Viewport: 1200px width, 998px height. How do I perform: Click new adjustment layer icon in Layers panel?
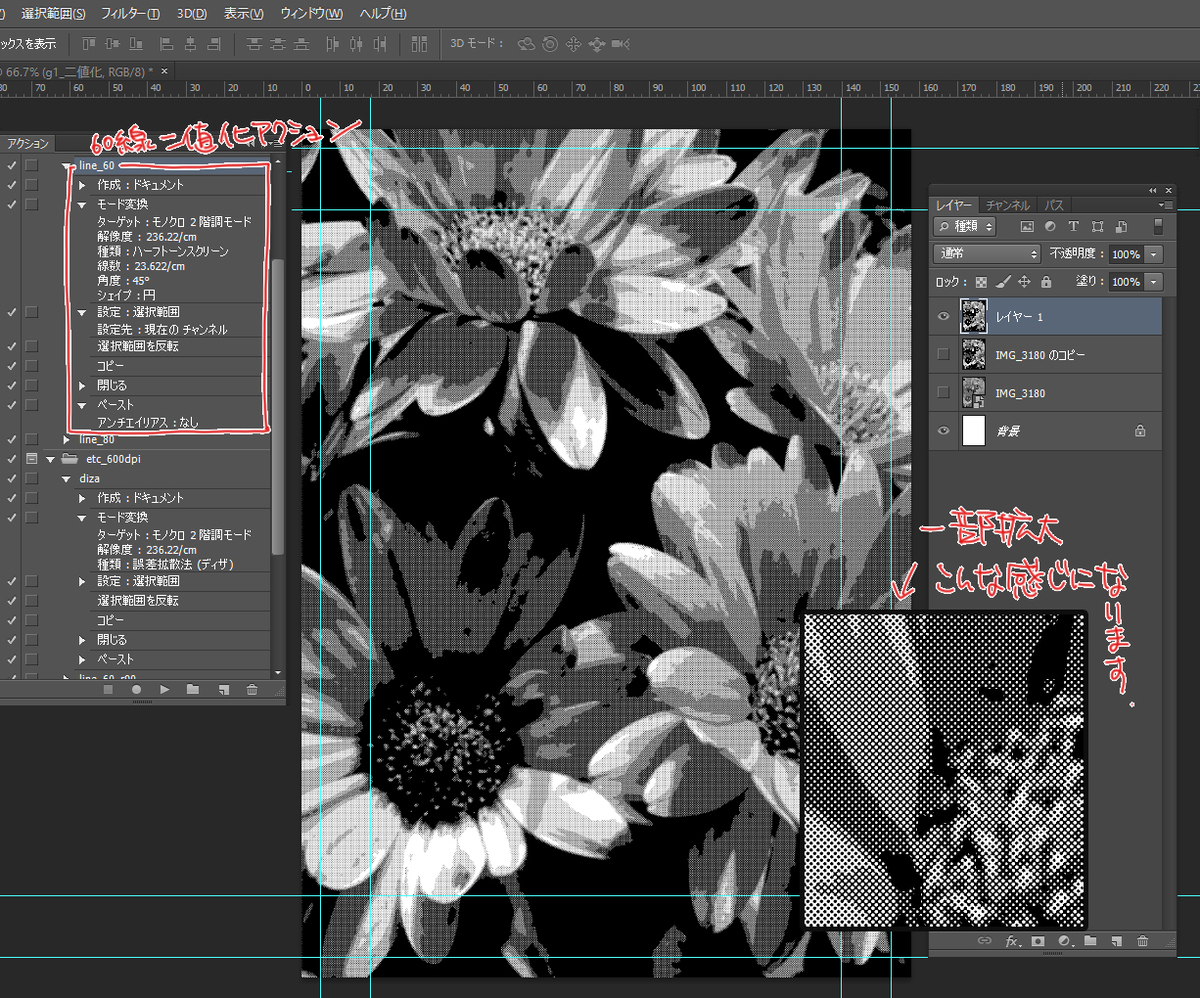point(1063,941)
